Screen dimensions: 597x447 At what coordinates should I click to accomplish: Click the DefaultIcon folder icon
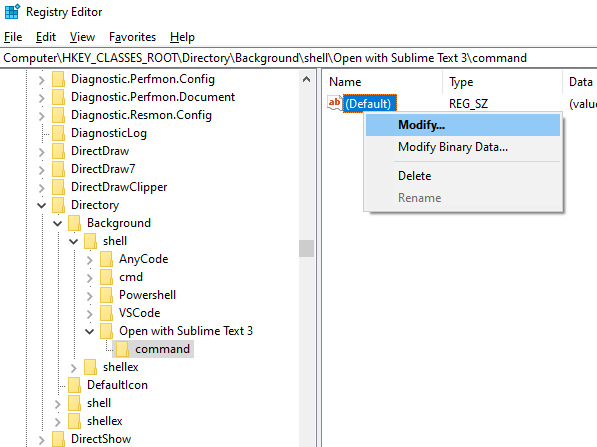(x=74, y=385)
